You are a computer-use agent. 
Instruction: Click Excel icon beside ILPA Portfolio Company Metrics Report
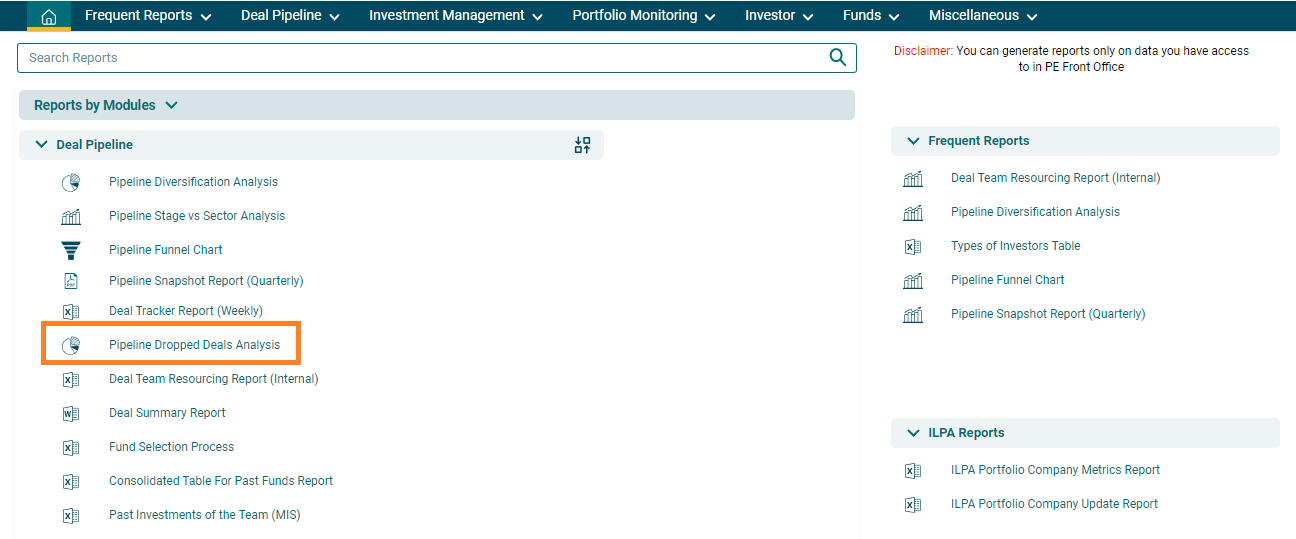click(x=912, y=470)
